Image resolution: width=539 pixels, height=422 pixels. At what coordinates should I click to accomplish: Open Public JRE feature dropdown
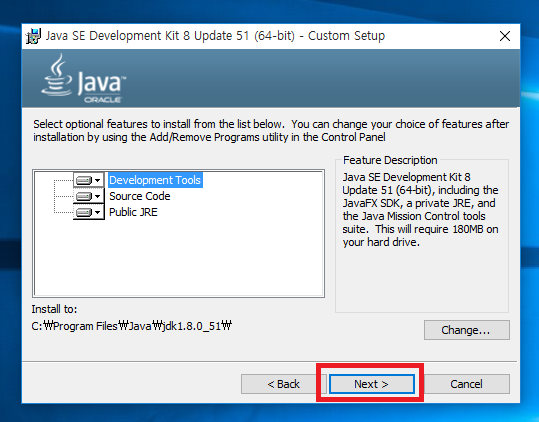coord(89,212)
